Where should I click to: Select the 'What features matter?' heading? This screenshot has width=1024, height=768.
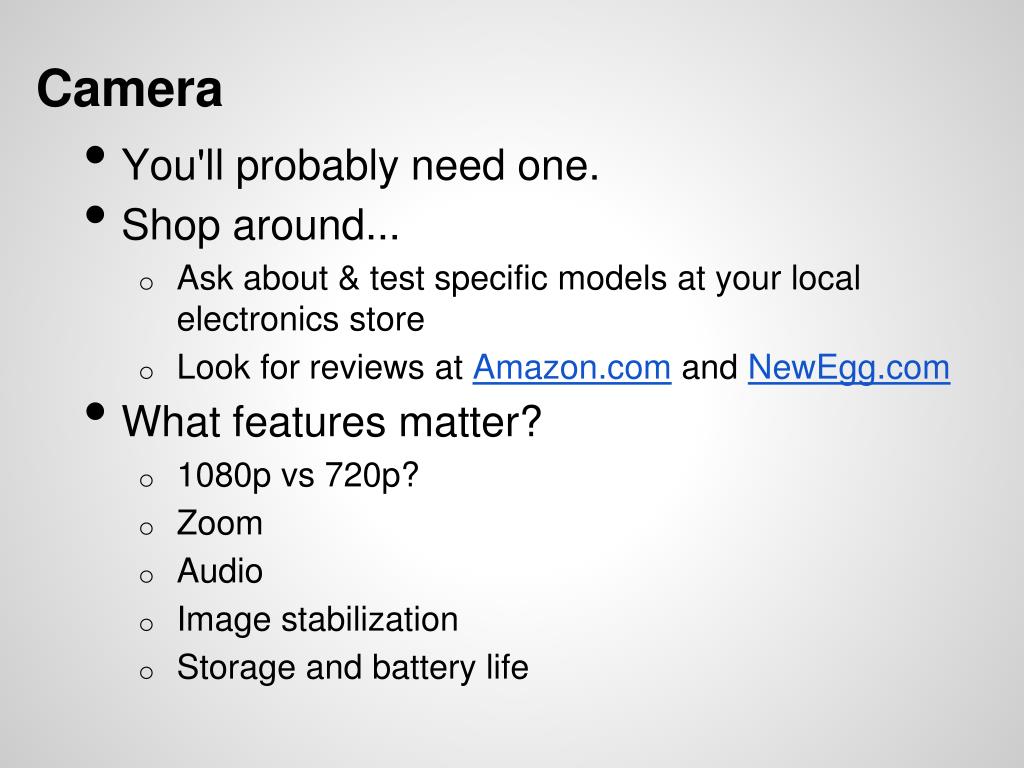tap(332, 422)
